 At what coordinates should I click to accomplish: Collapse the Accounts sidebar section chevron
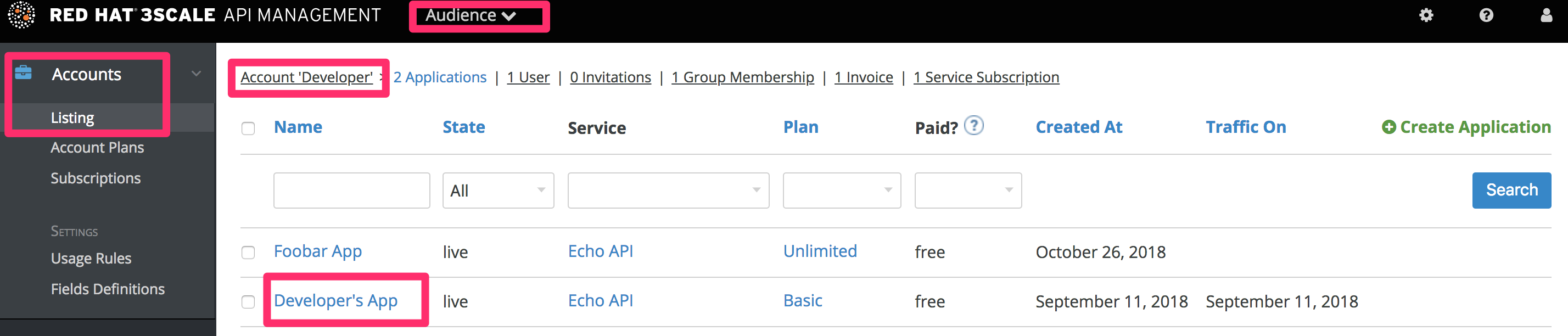196,74
